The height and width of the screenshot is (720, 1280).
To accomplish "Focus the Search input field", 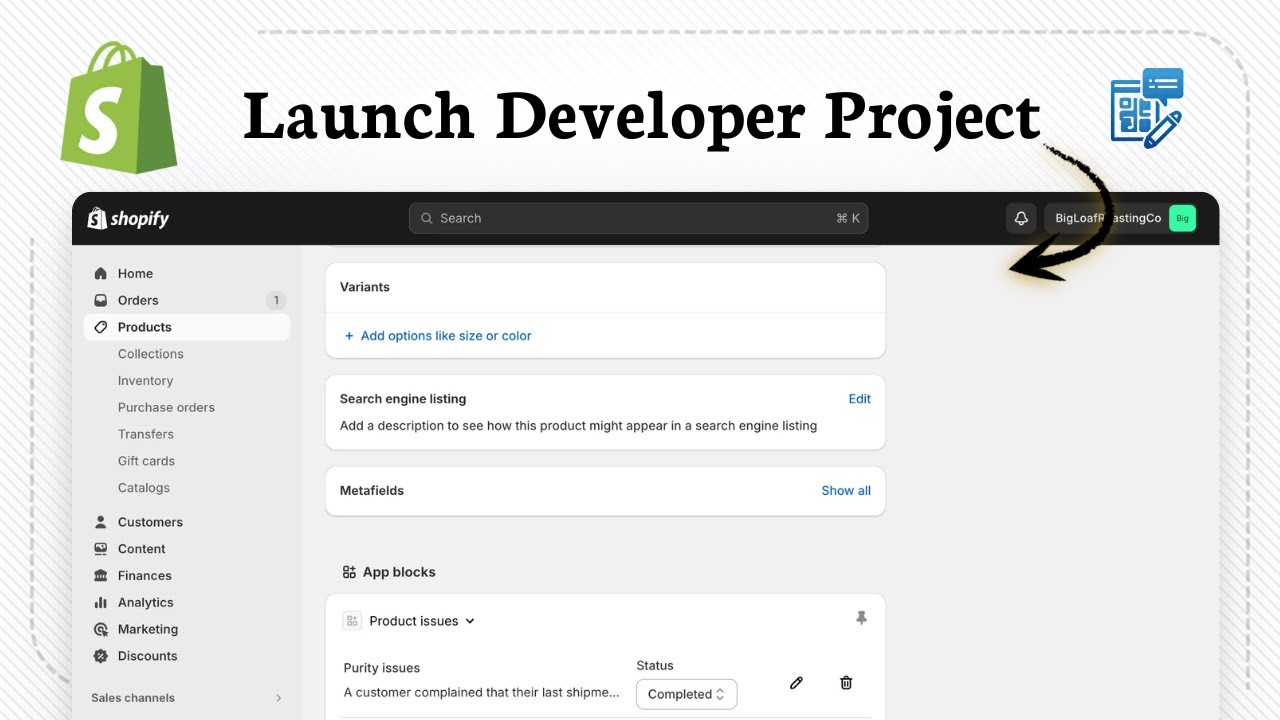I will tap(638, 218).
